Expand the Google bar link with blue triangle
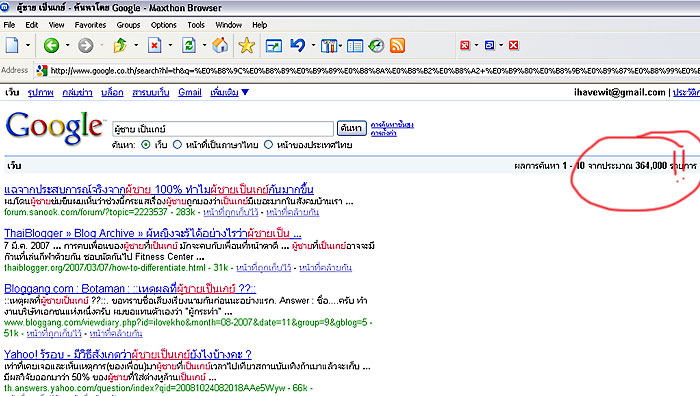The image size is (700, 396). click(229, 92)
